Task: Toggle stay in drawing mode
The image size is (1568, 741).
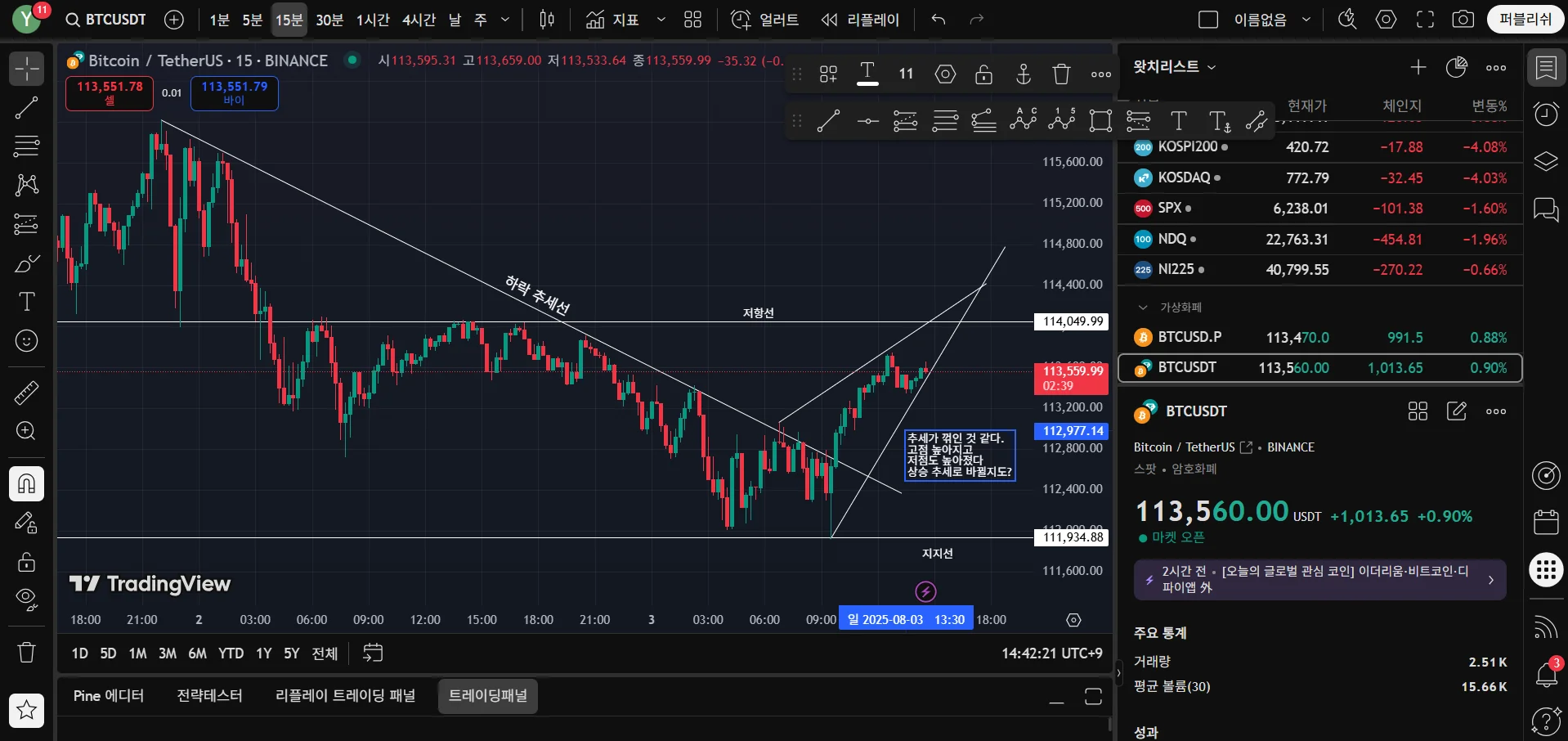Action: [26, 523]
